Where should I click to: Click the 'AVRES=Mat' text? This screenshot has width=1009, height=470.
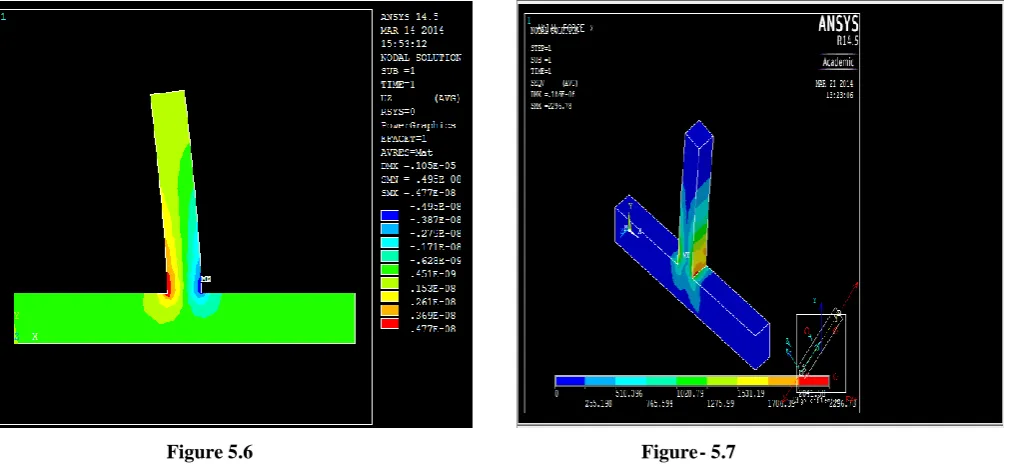[x=407, y=153]
